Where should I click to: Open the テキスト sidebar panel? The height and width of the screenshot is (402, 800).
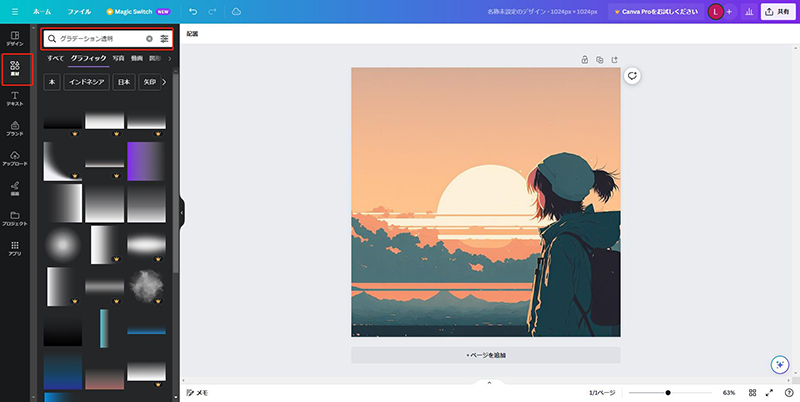(x=15, y=99)
